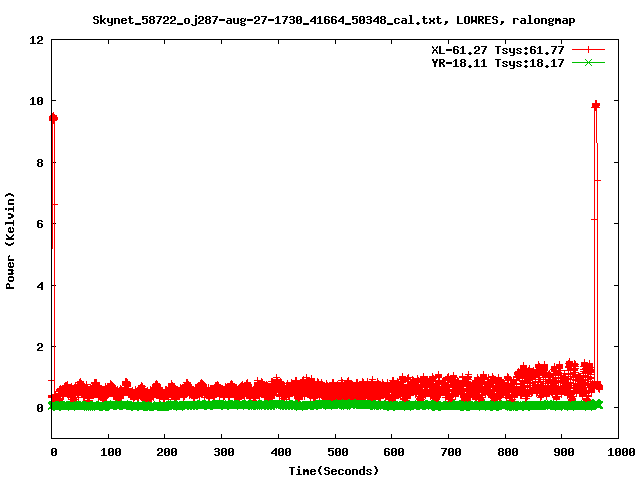The height and width of the screenshot is (480, 640).
Task: Click the x-axis tick label 200
Action: (x=167, y=452)
